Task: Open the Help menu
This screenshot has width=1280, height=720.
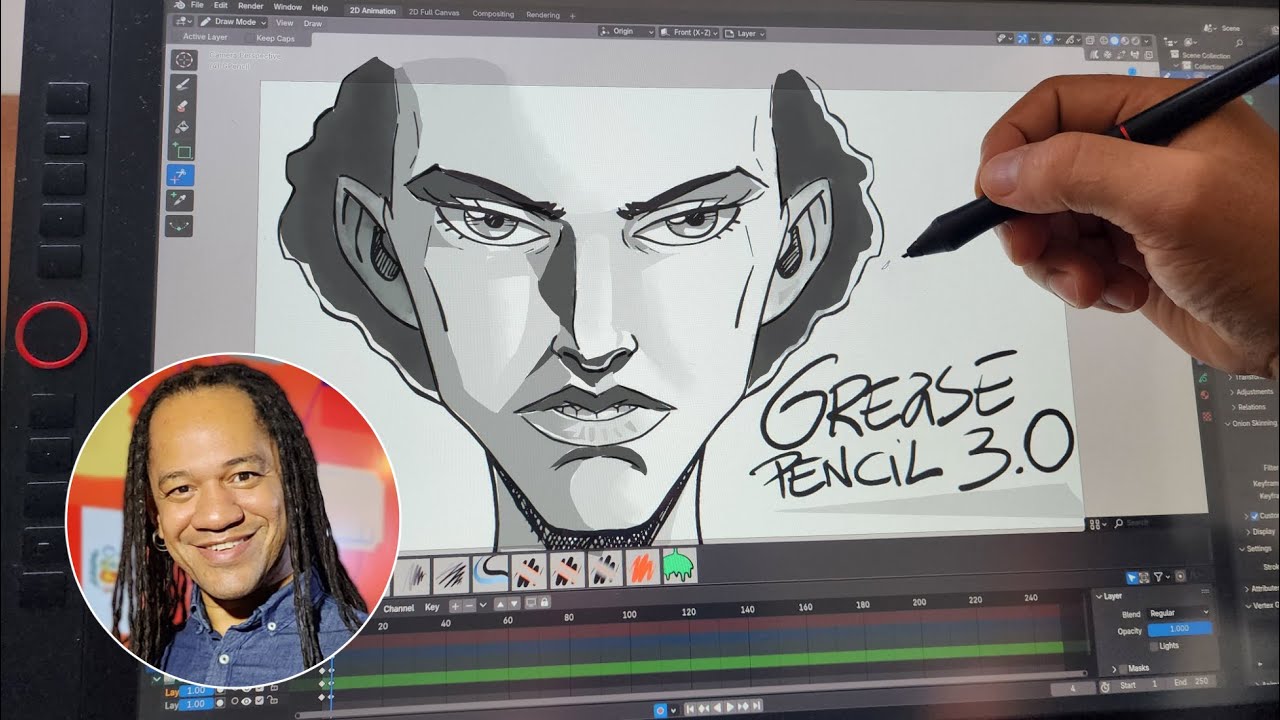Action: [x=320, y=7]
